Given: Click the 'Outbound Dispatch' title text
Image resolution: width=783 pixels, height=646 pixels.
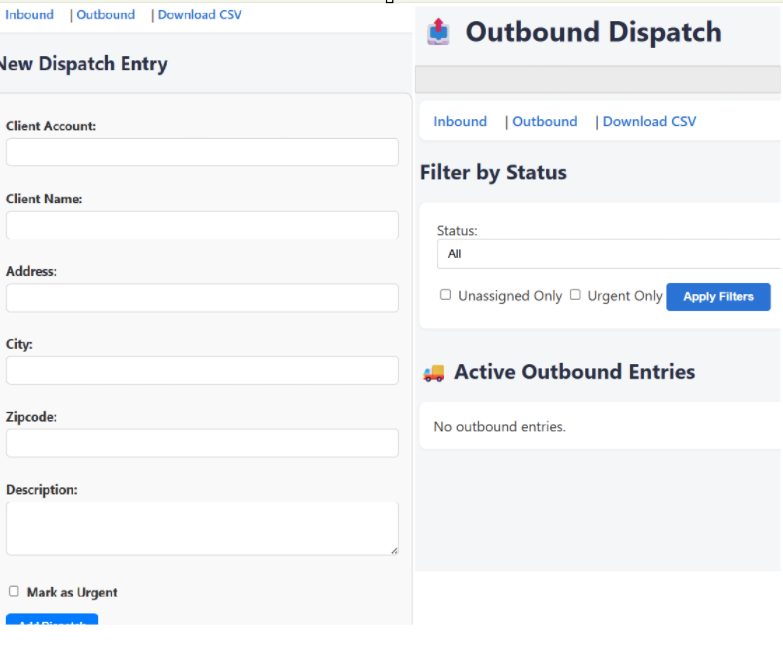Looking at the screenshot, I should (593, 32).
